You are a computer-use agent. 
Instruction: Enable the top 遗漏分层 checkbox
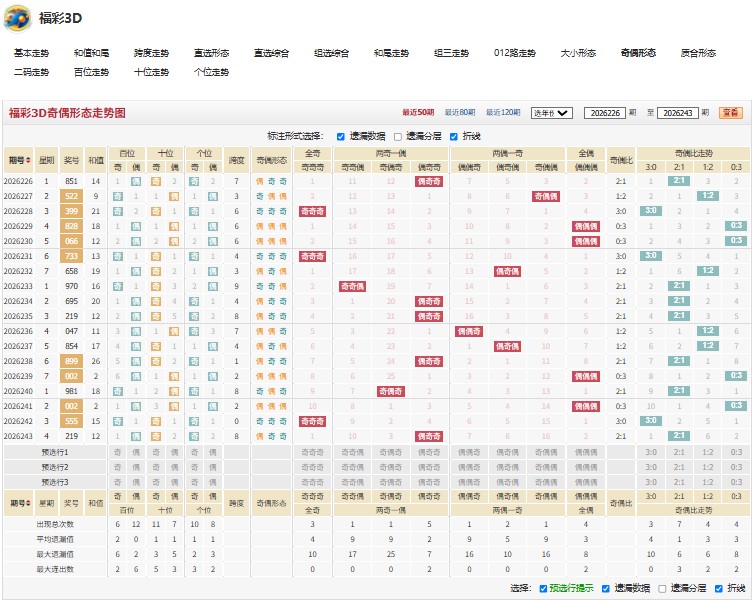click(398, 137)
